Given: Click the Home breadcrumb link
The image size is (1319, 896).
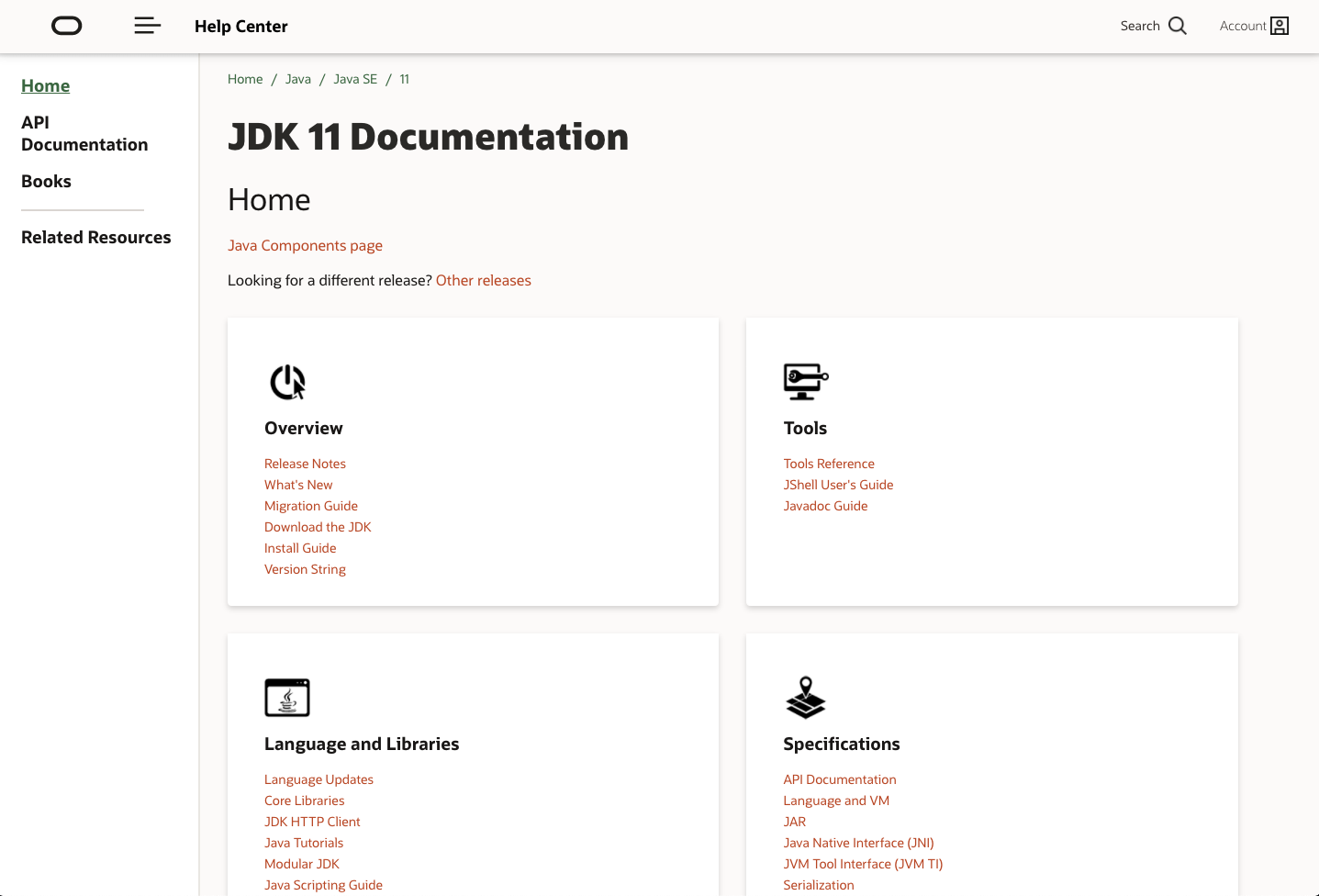Looking at the screenshot, I should click(245, 79).
